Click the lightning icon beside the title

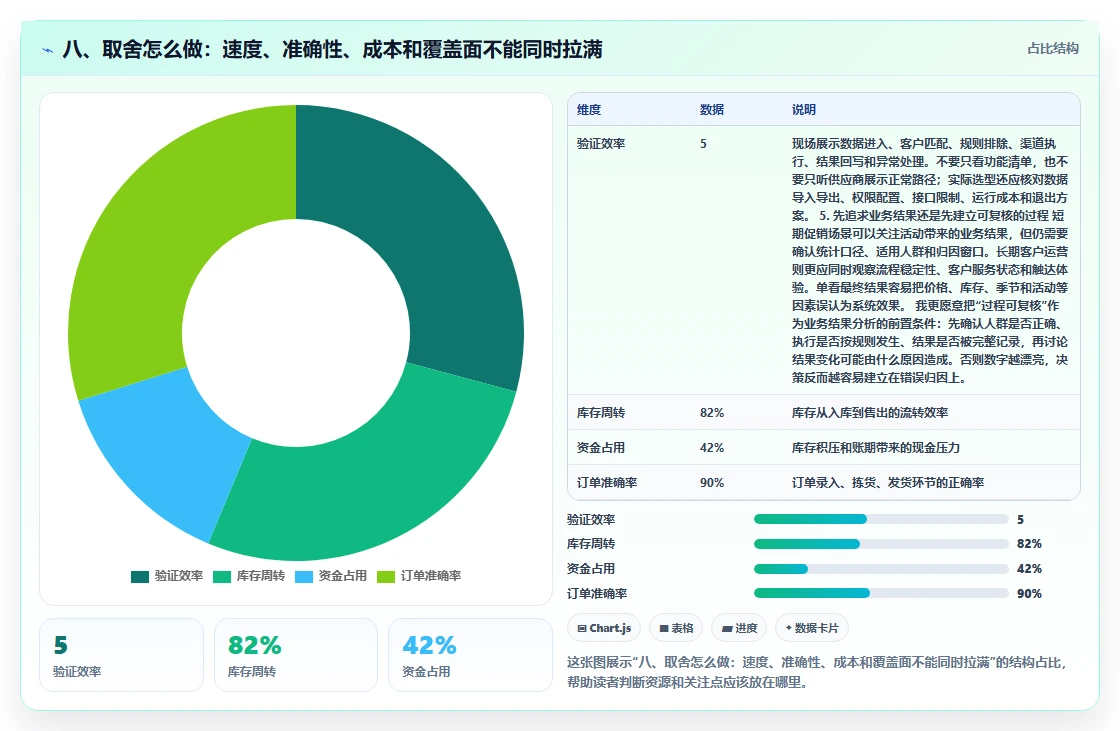pos(48,51)
